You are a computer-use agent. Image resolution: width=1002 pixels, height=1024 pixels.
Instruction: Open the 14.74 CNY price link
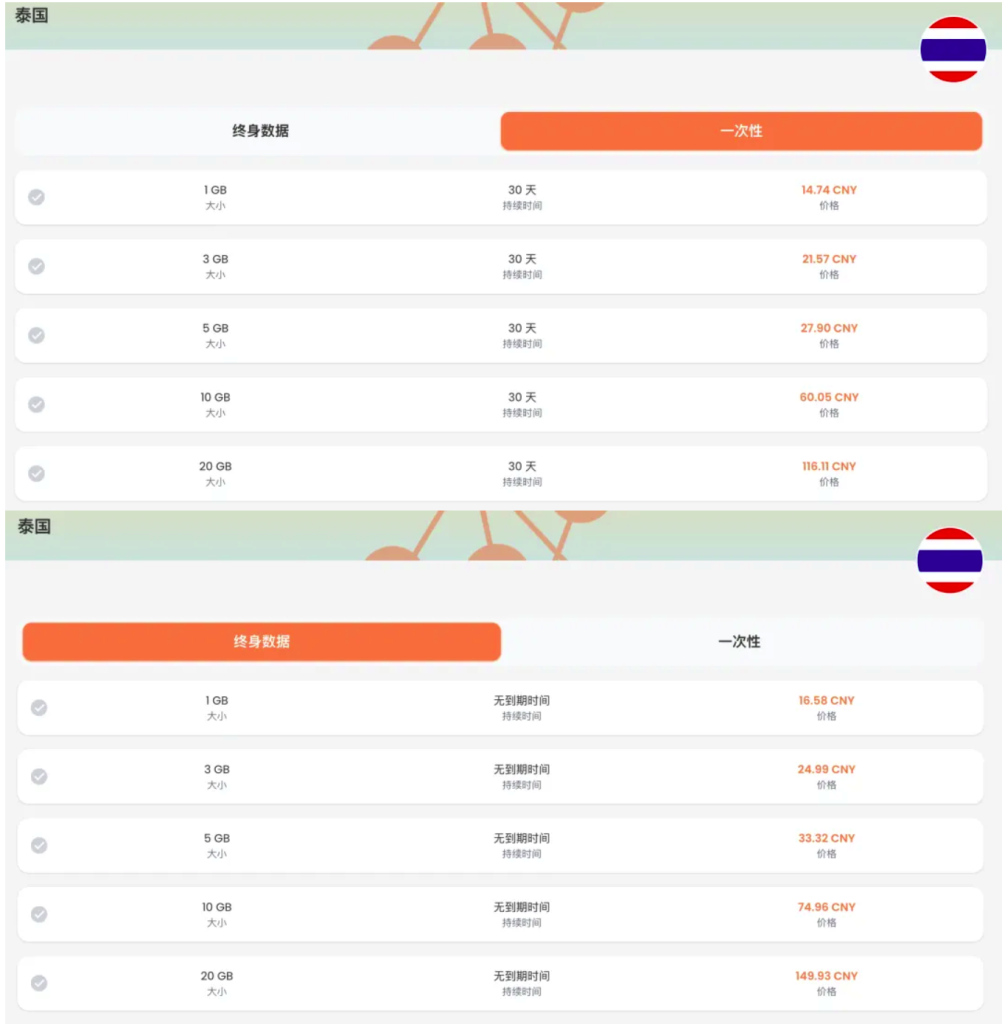click(829, 190)
